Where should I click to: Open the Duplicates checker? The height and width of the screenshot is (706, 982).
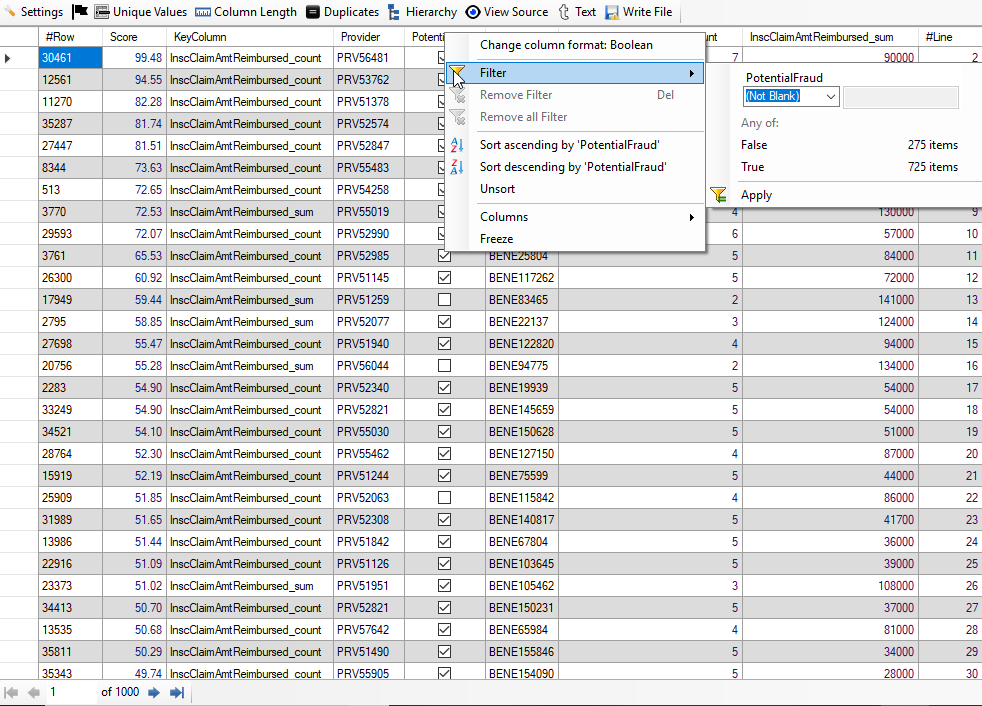pyautogui.click(x=342, y=12)
